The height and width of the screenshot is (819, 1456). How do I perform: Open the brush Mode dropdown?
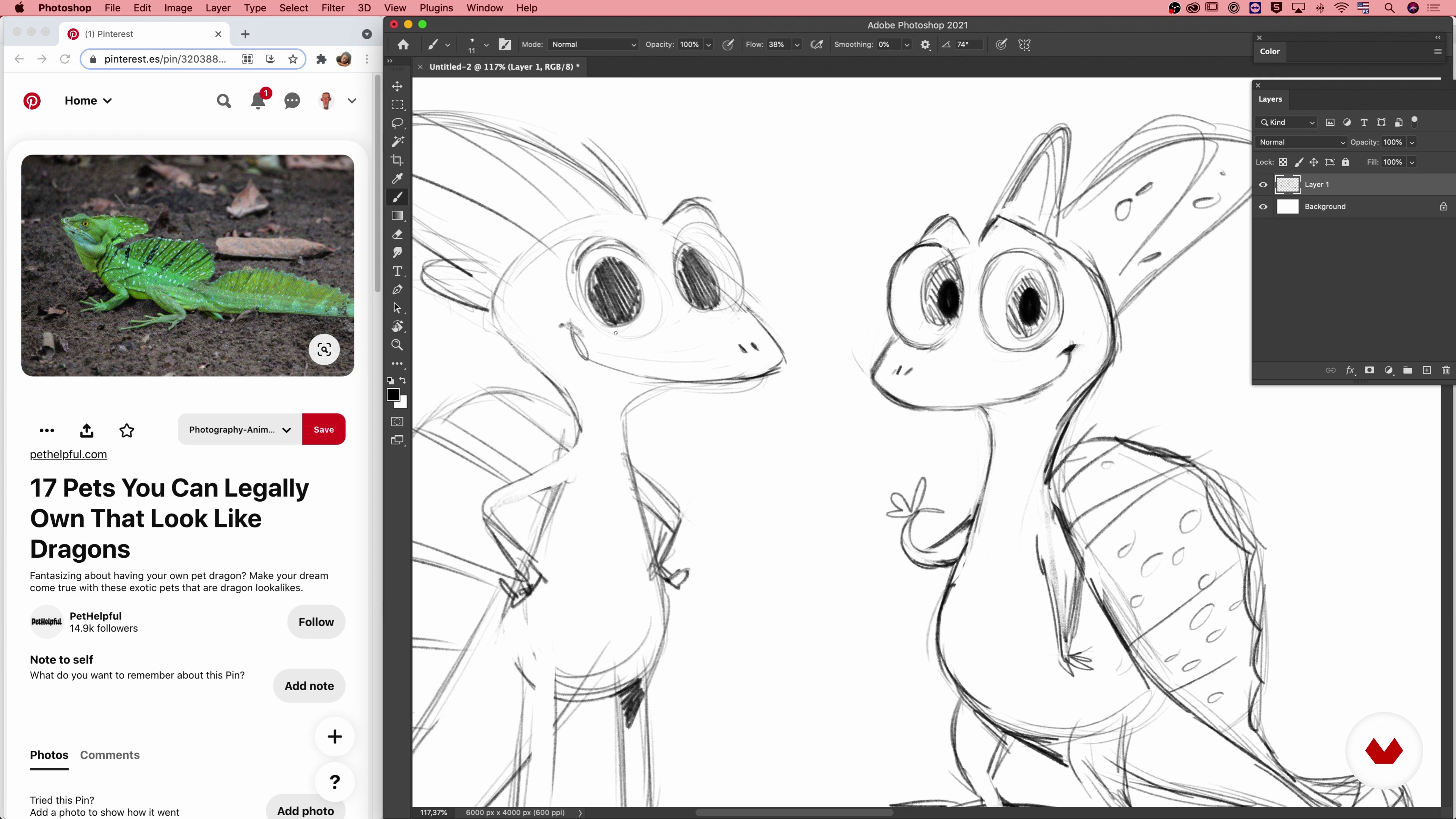click(593, 45)
